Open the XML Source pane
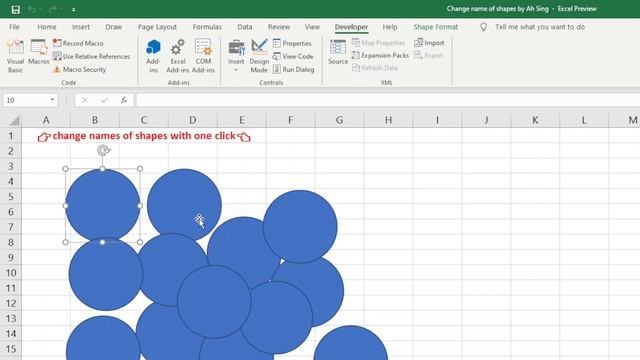 tap(338, 52)
